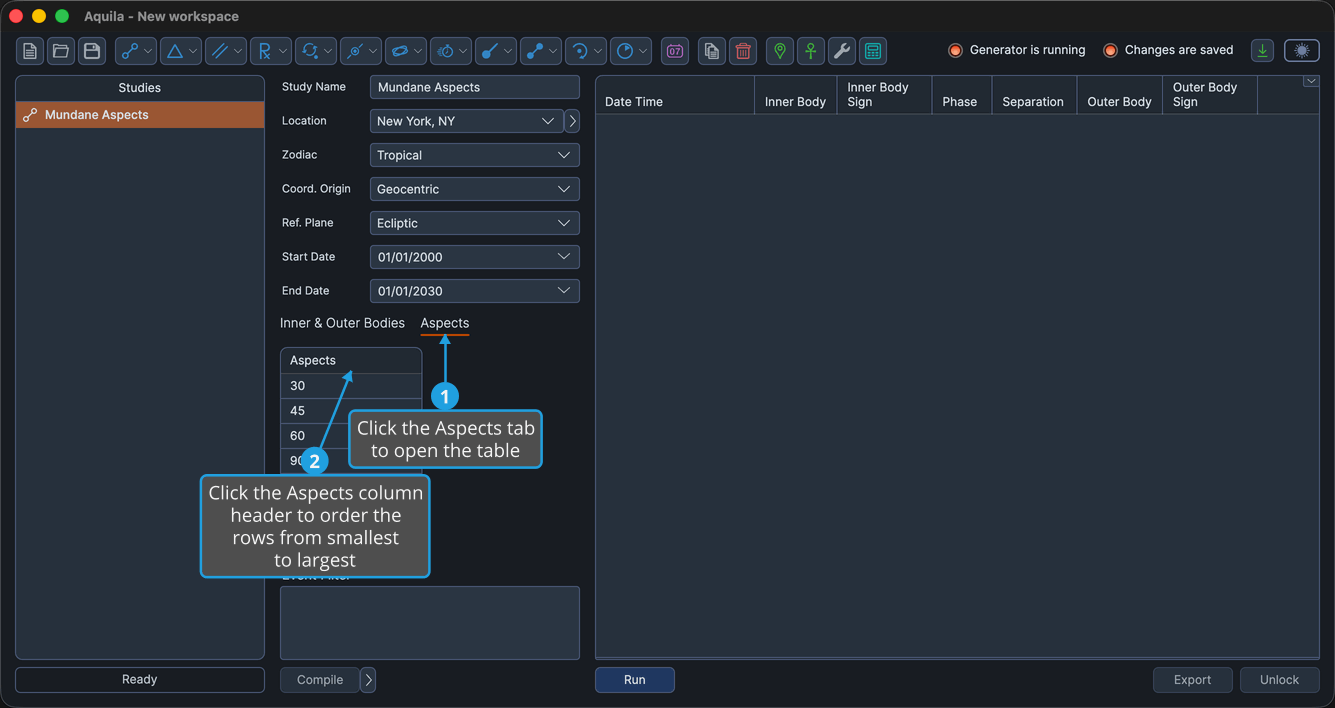This screenshot has height=708, width=1335.
Task: Click the Event Filter text area
Action: click(430, 623)
